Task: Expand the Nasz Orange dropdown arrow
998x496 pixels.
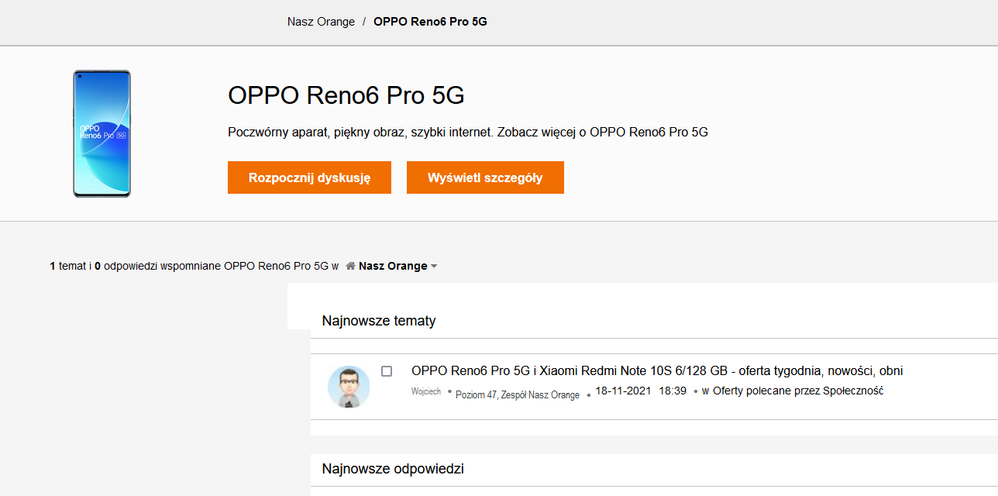Action: [x=434, y=267]
